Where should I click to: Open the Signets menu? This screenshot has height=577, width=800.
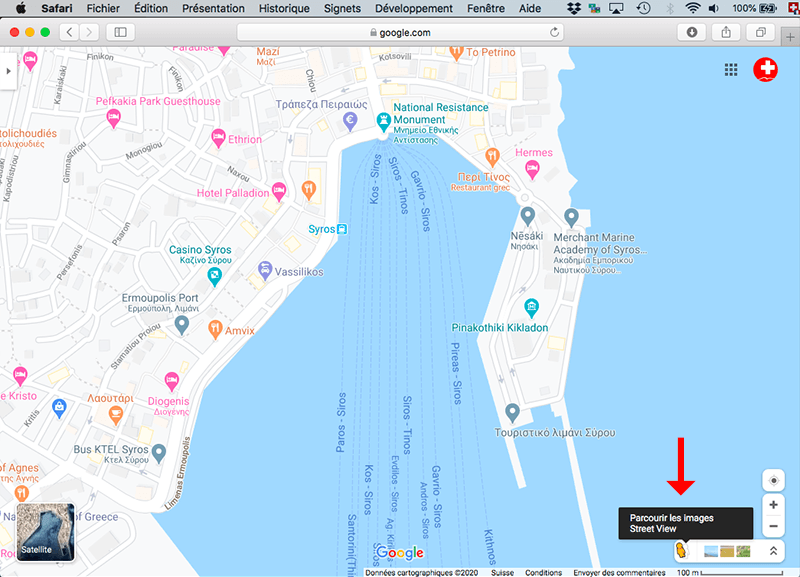pyautogui.click(x=342, y=8)
